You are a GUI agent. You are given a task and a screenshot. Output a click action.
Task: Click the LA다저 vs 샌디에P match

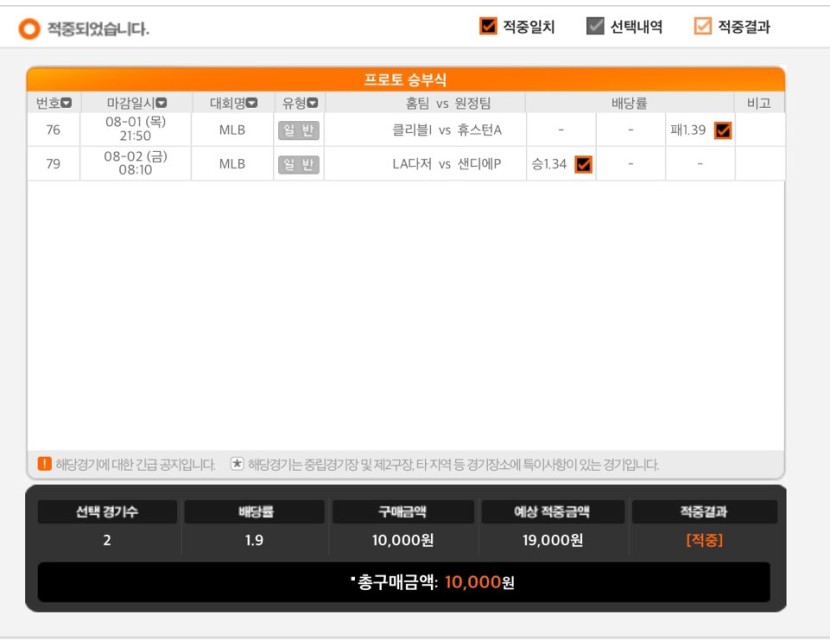447,164
